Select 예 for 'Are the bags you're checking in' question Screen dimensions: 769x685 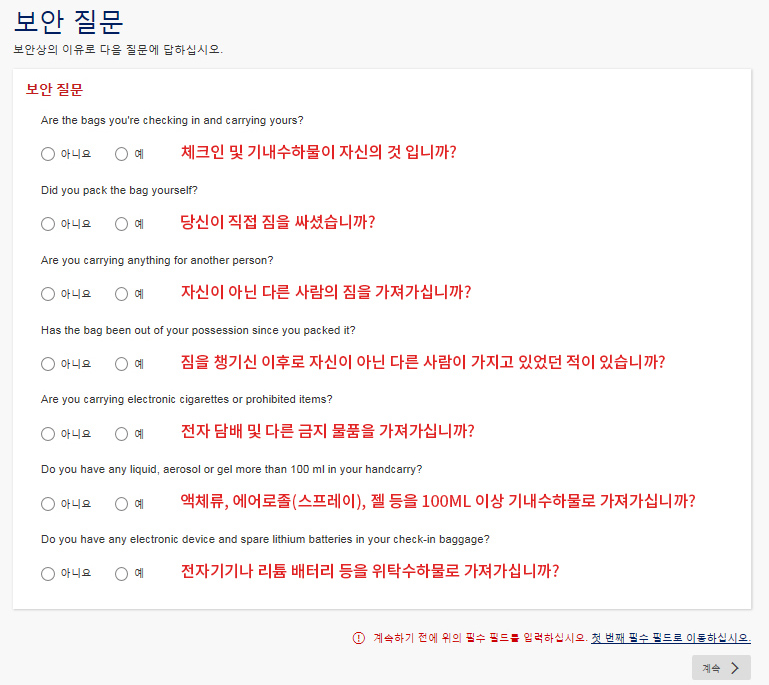(121, 154)
